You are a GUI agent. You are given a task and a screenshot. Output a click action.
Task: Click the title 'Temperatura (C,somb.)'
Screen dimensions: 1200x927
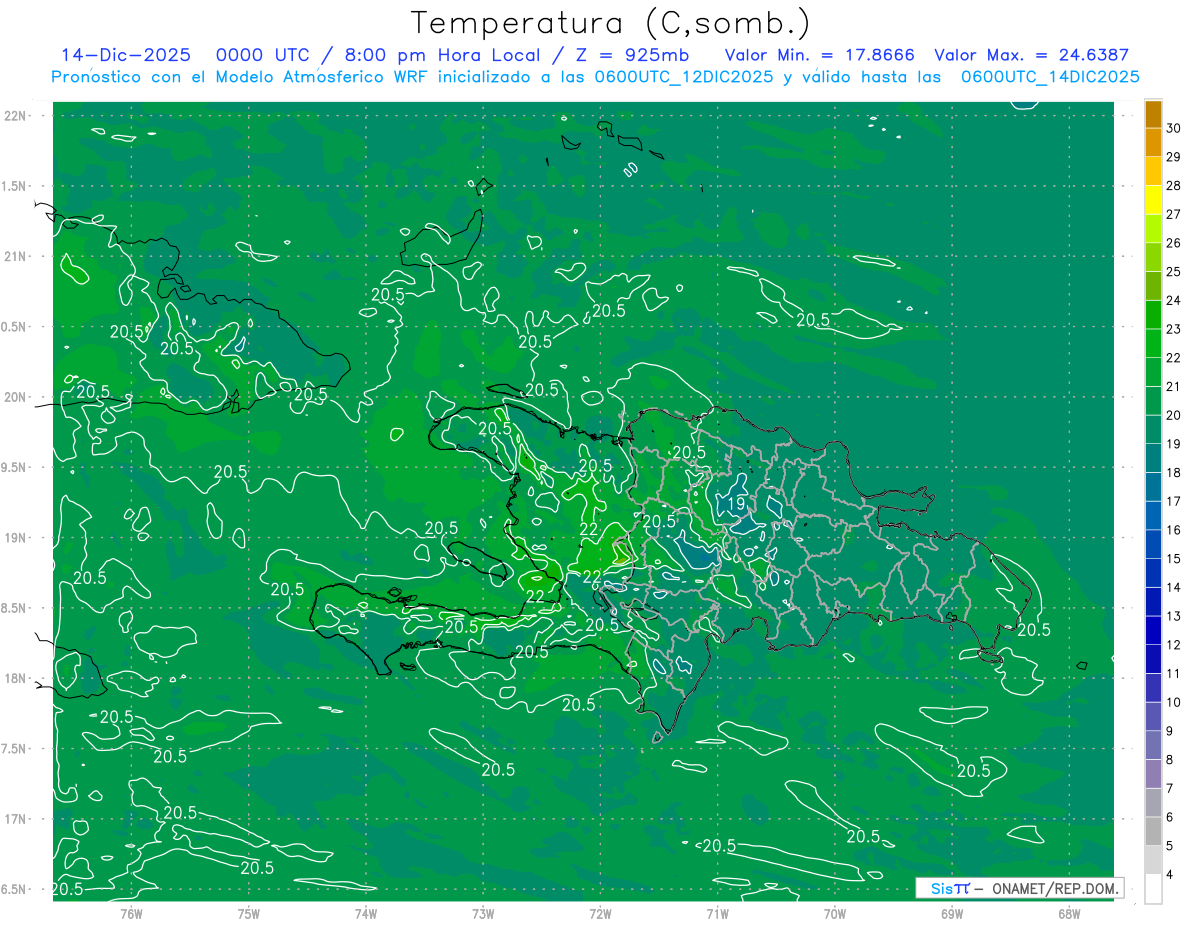(x=610, y=22)
